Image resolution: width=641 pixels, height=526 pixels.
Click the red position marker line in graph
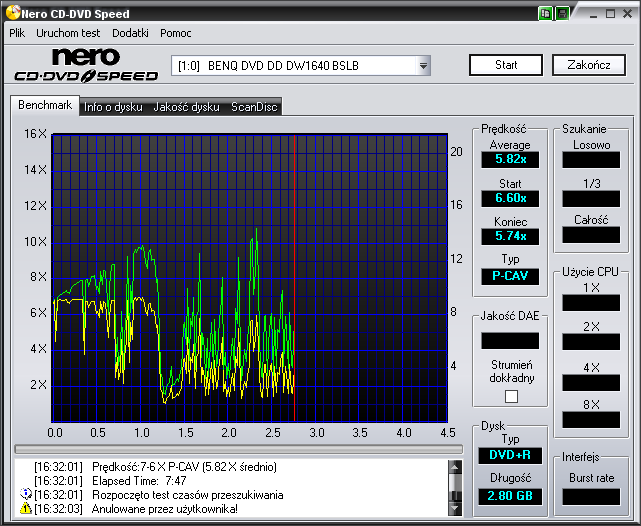coord(294,278)
